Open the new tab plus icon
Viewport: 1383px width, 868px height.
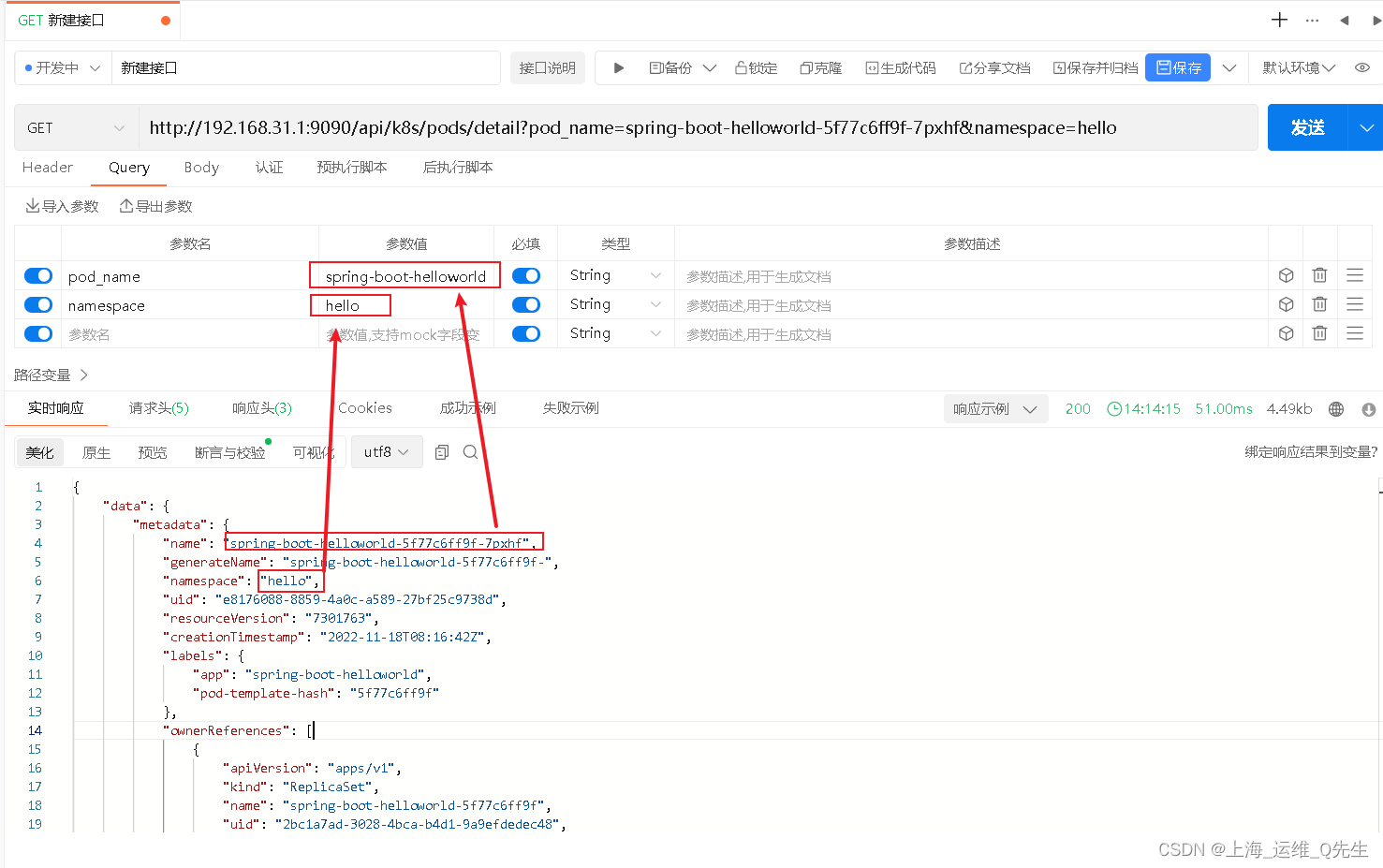[1279, 20]
